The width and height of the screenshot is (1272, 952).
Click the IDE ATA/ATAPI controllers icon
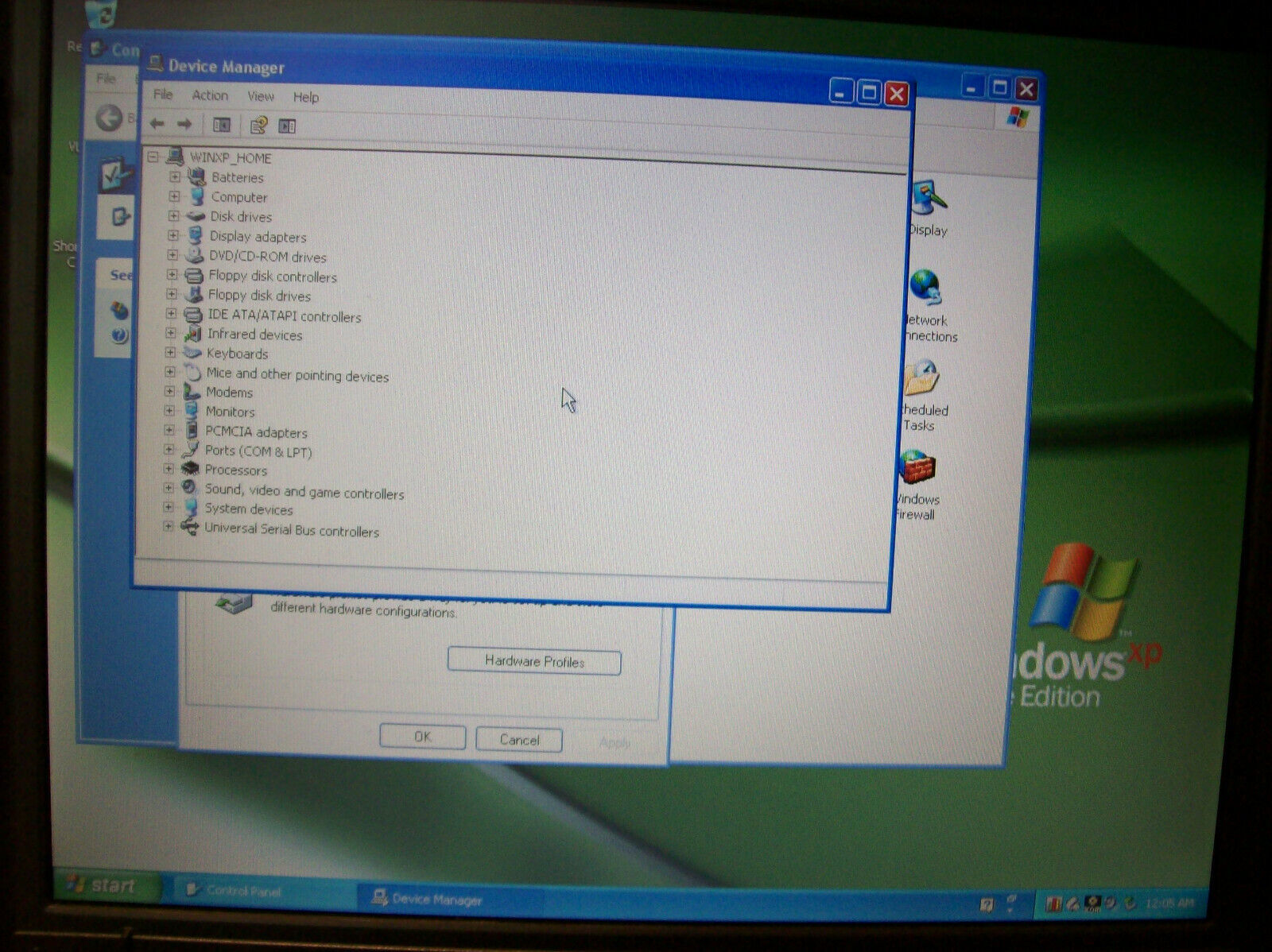[193, 315]
